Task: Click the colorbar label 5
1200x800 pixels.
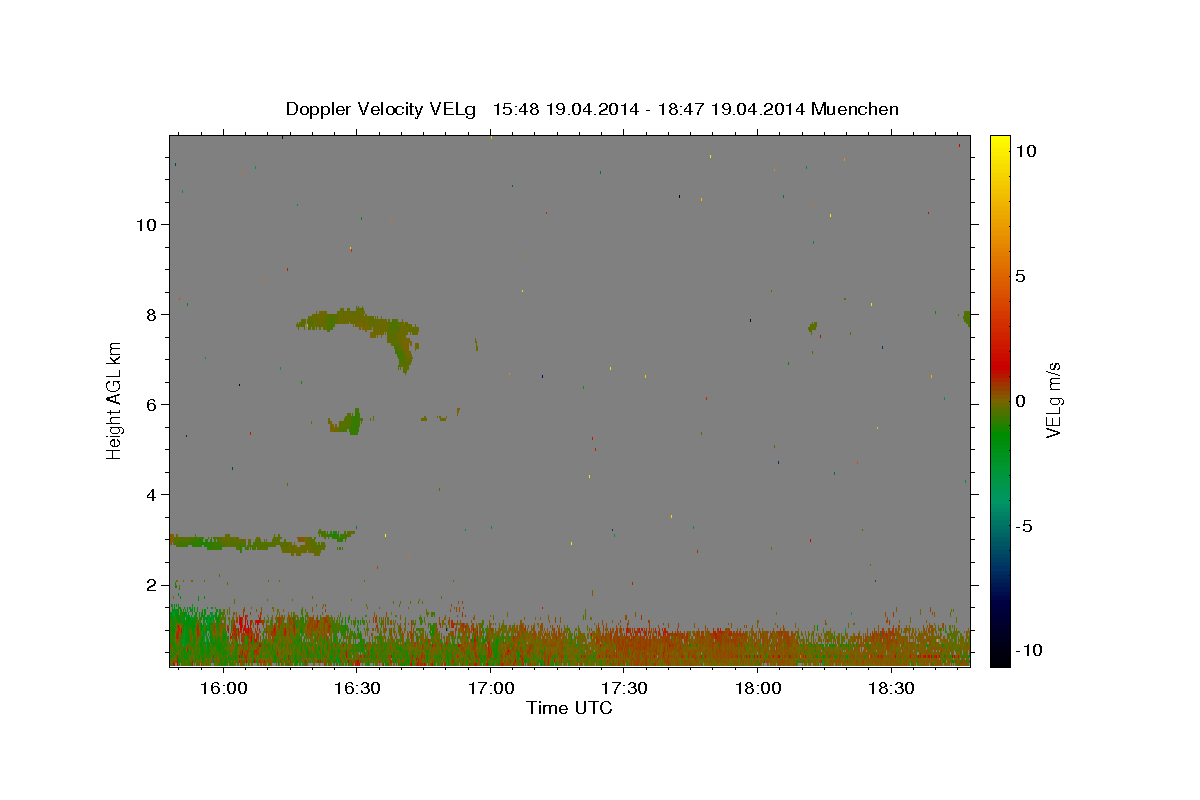Action: pyautogui.click(x=1020, y=276)
